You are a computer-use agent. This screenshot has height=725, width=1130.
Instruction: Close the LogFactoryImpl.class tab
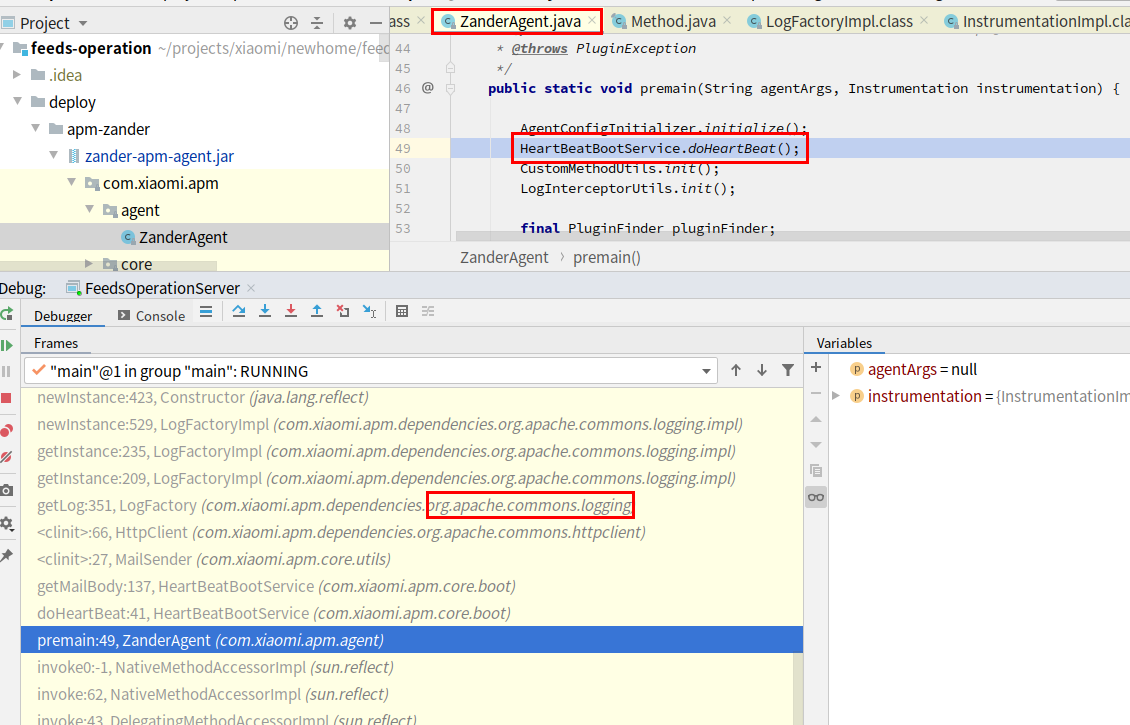pos(924,21)
